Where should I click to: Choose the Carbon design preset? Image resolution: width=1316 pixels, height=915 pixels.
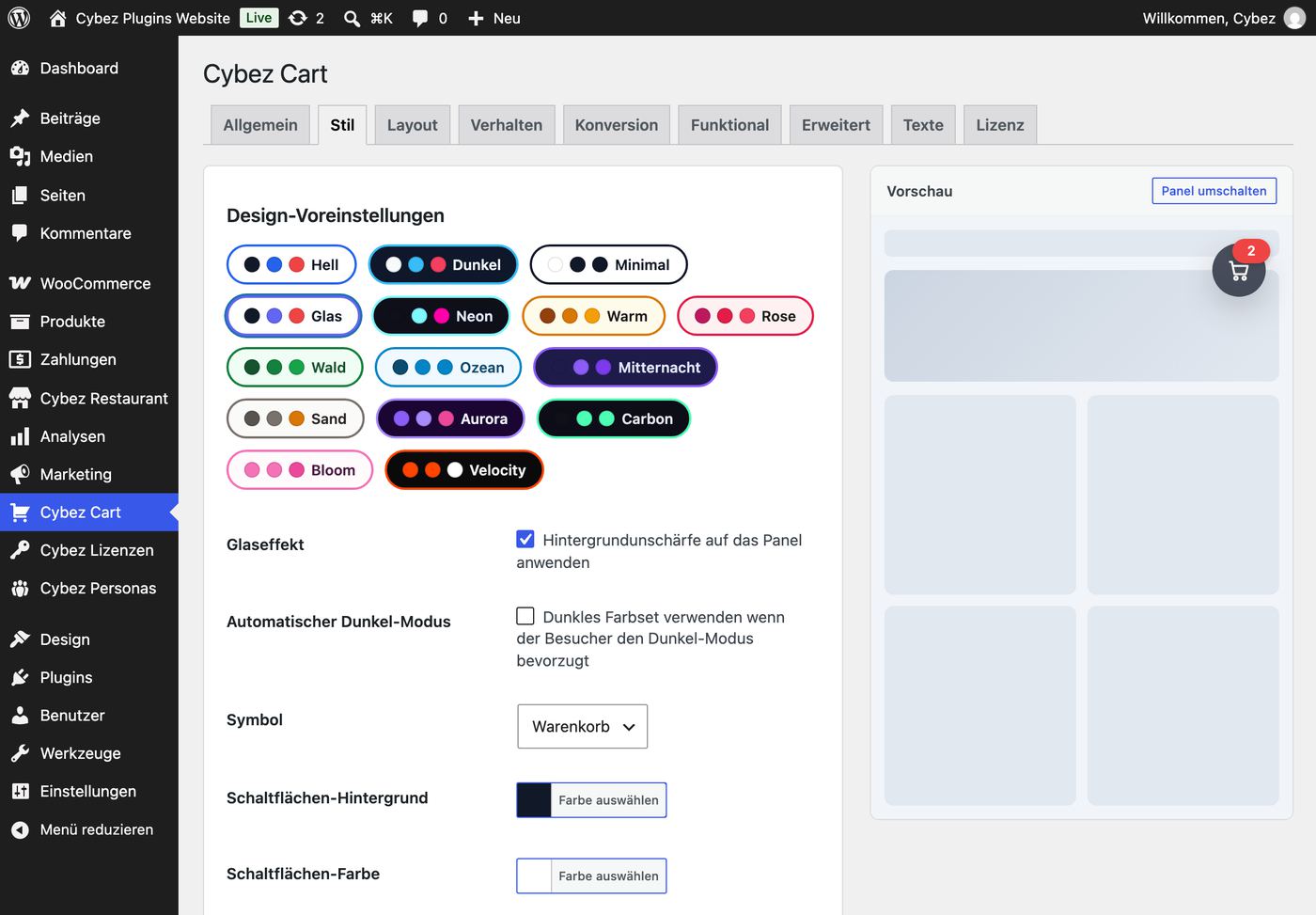click(614, 418)
